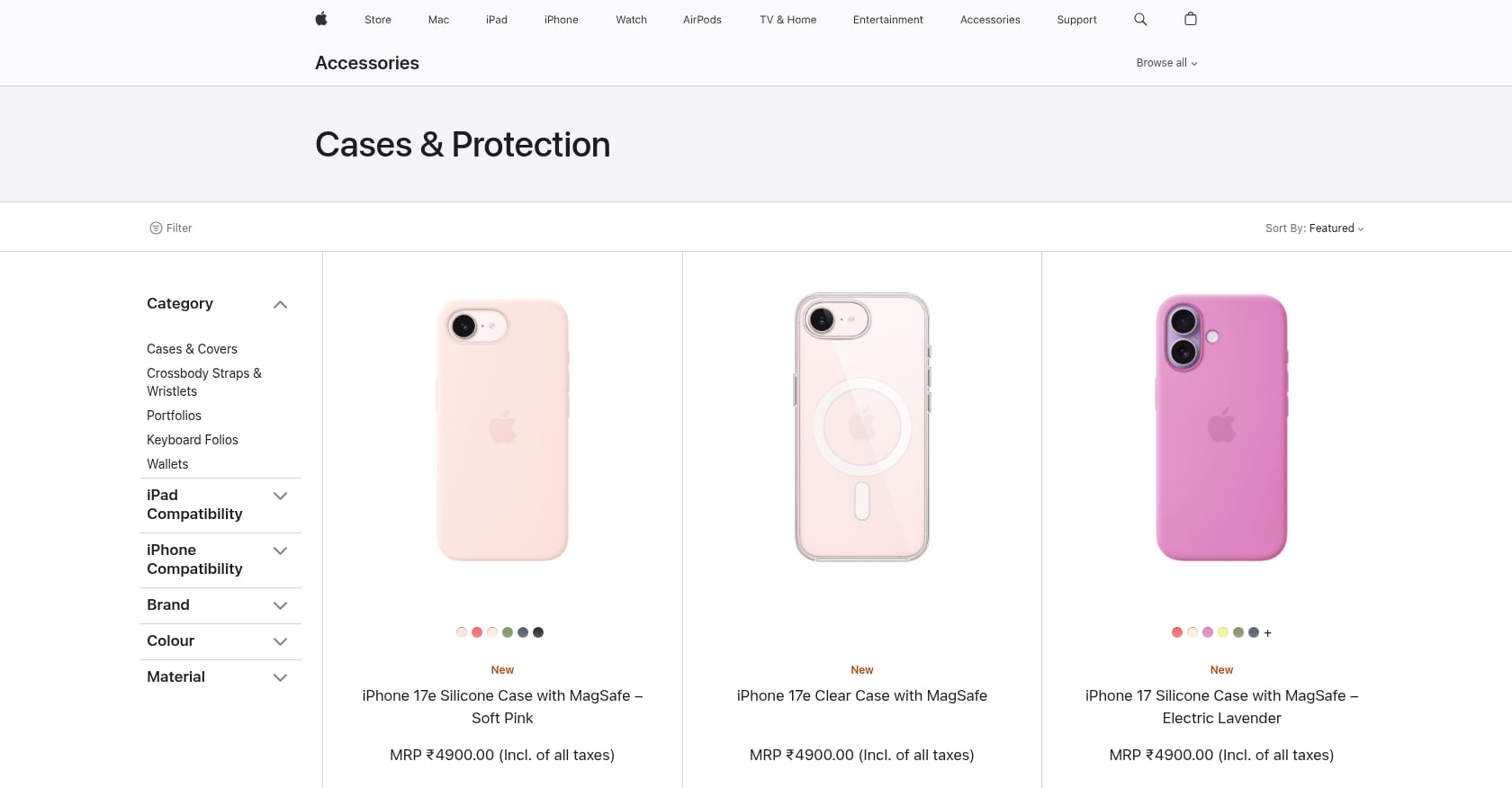Open Sort By Featured dropdown
The height and width of the screenshot is (788, 1512).
tap(1315, 228)
